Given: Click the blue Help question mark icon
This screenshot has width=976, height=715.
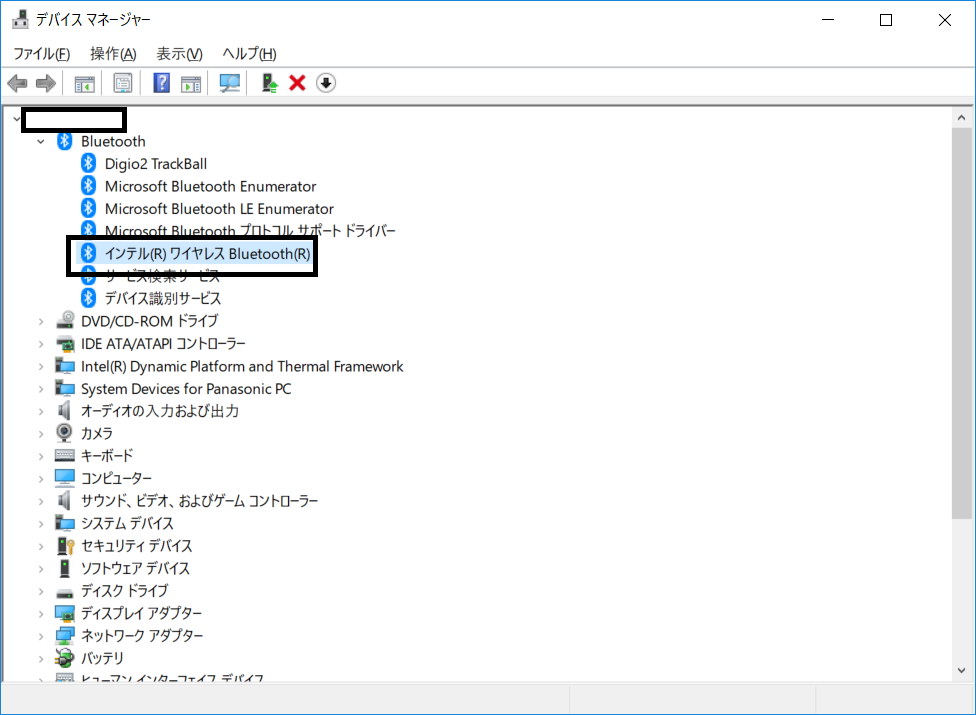Looking at the screenshot, I should pos(161,83).
